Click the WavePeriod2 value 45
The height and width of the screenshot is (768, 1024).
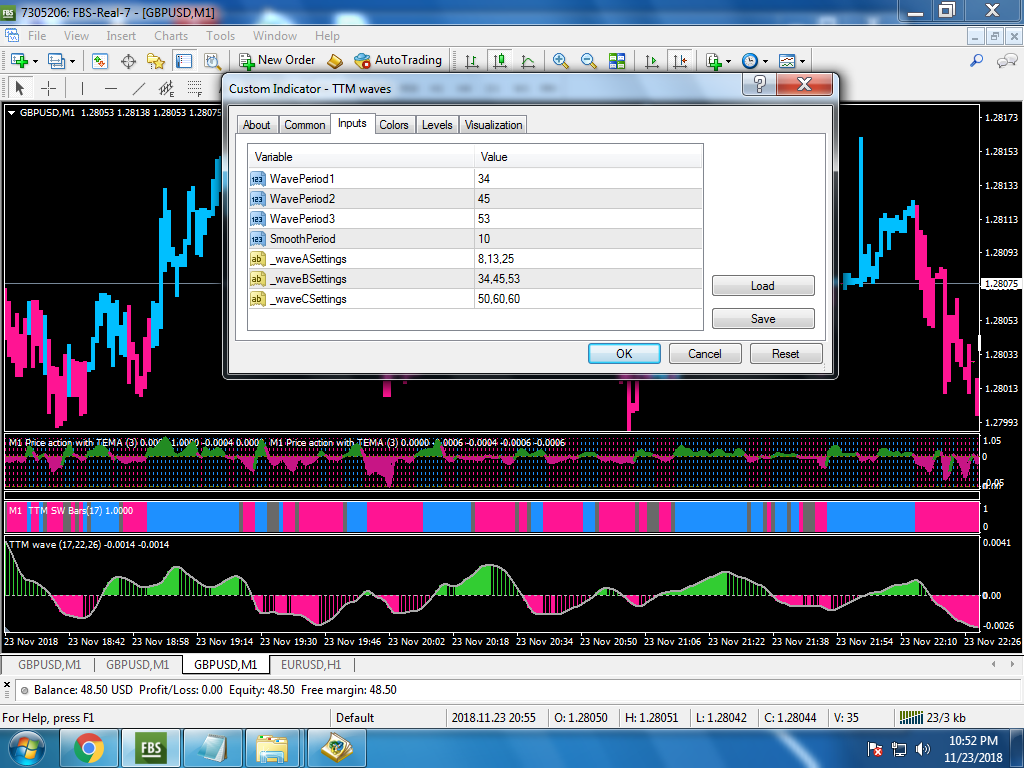pyautogui.click(x=588, y=199)
